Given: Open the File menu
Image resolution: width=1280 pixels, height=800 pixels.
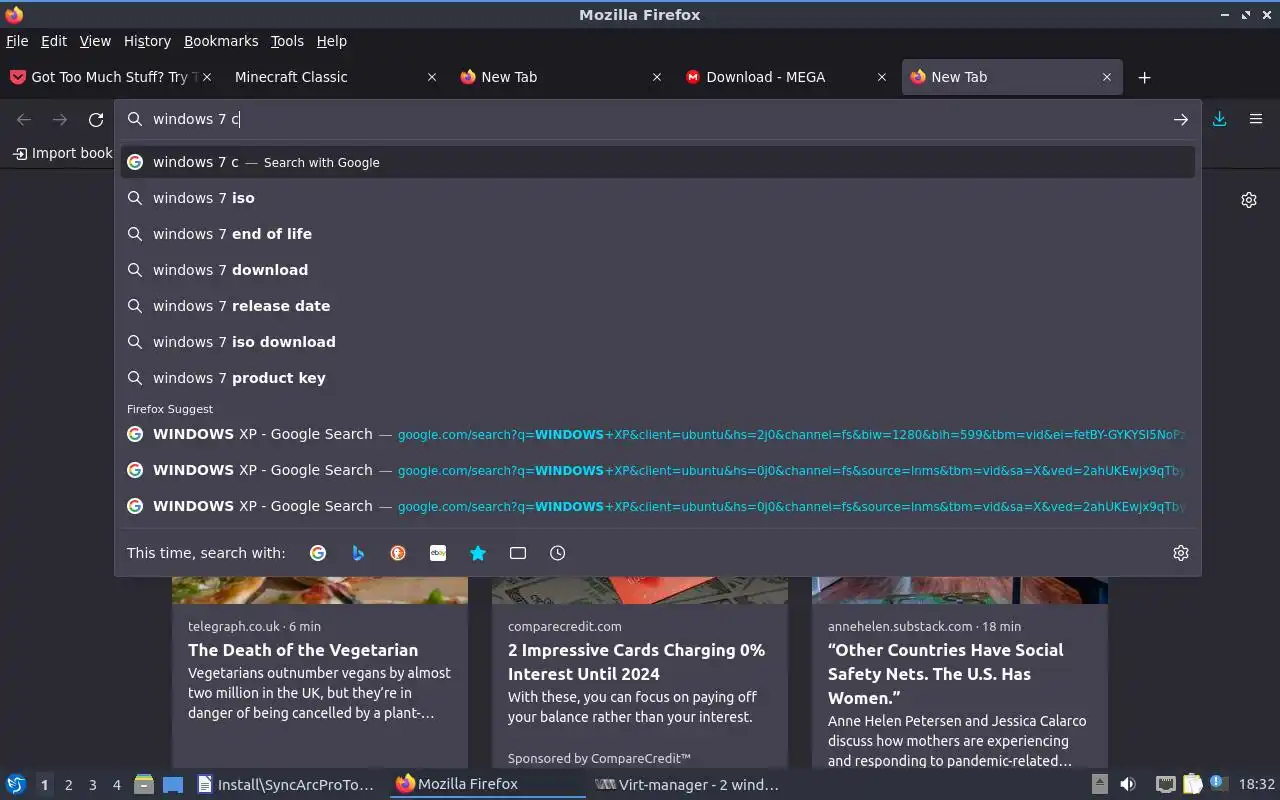Looking at the screenshot, I should point(17,41).
